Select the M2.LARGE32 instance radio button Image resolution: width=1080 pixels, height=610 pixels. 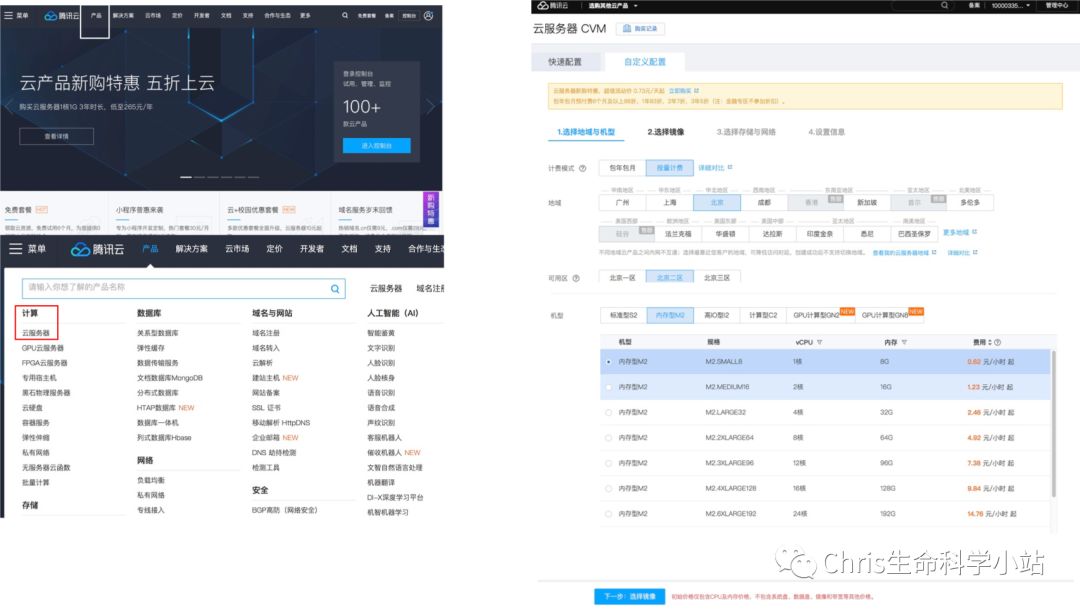[608, 412]
